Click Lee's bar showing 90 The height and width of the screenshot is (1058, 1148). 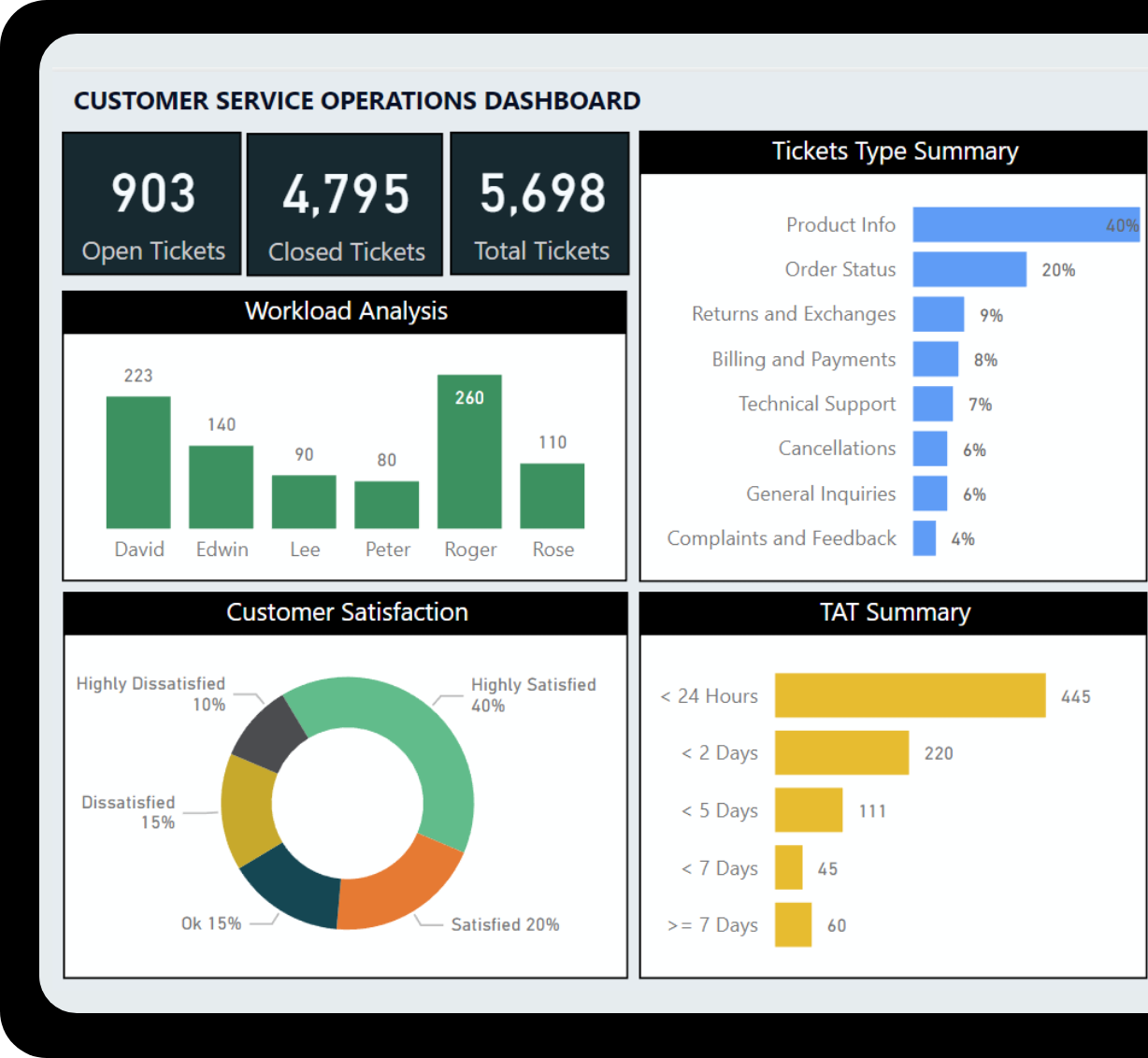point(304,502)
